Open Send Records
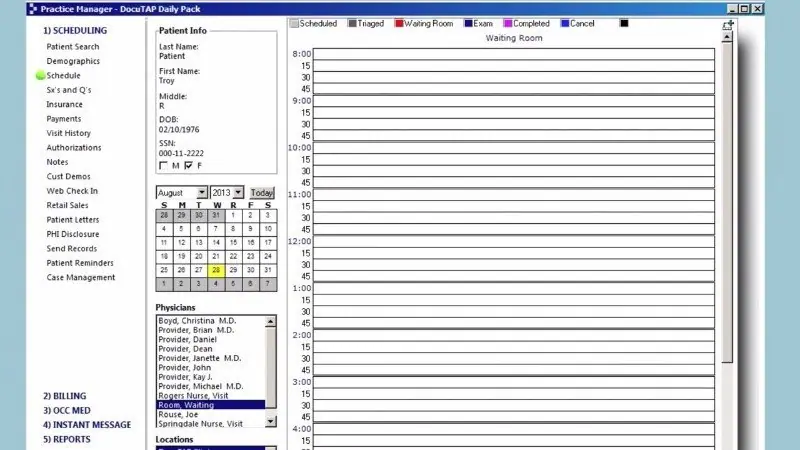The image size is (800, 450). 71,248
